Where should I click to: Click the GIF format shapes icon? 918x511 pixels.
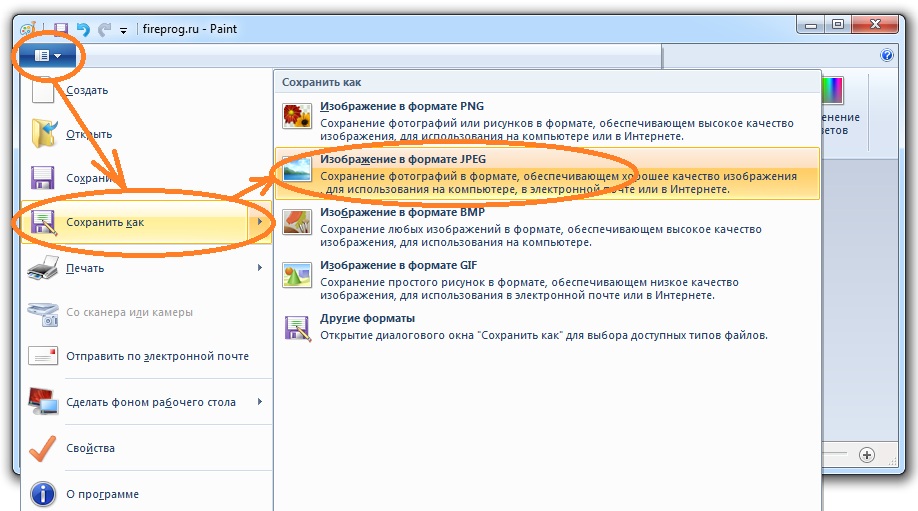[x=297, y=275]
